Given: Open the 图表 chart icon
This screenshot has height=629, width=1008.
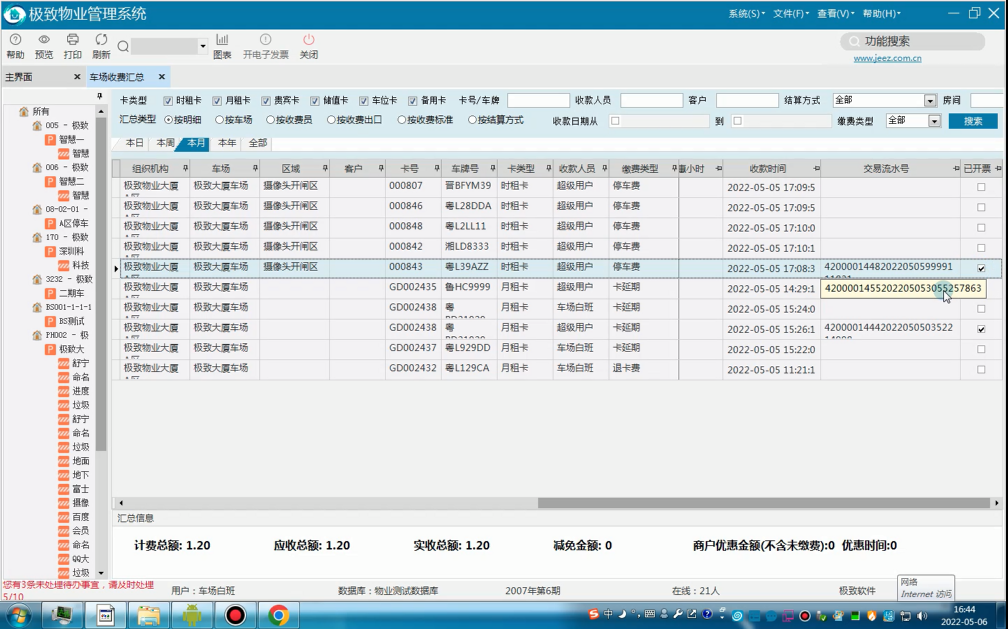Looking at the screenshot, I should pos(222,40).
